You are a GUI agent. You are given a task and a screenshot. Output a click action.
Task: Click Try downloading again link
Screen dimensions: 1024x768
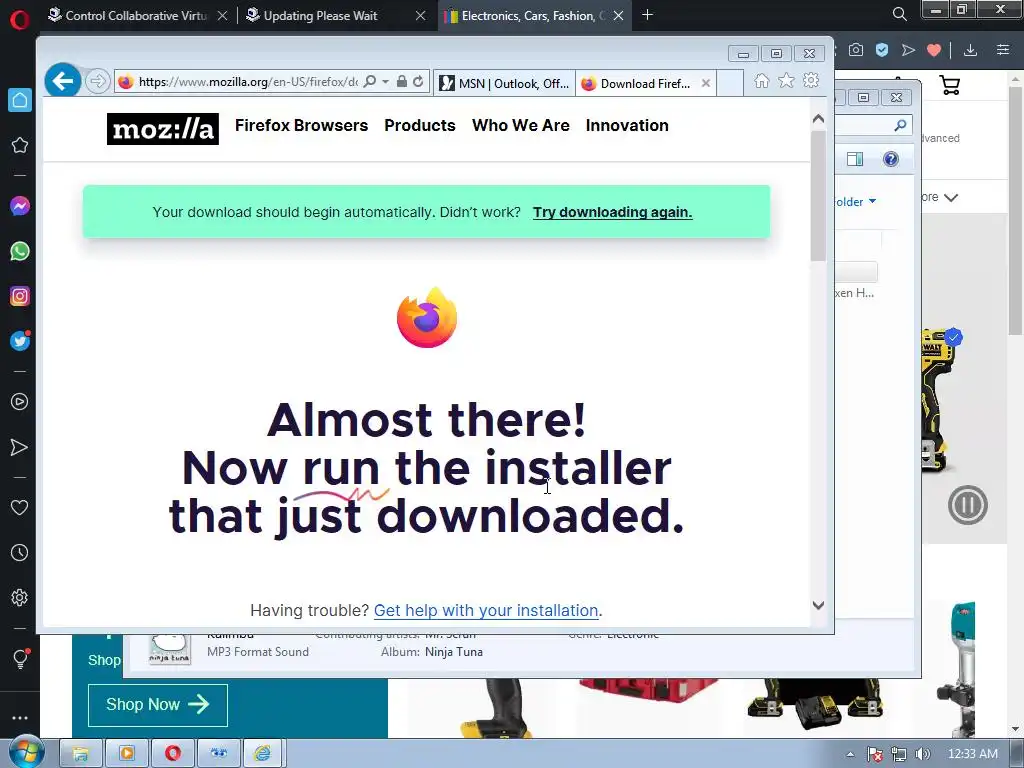[x=613, y=212]
